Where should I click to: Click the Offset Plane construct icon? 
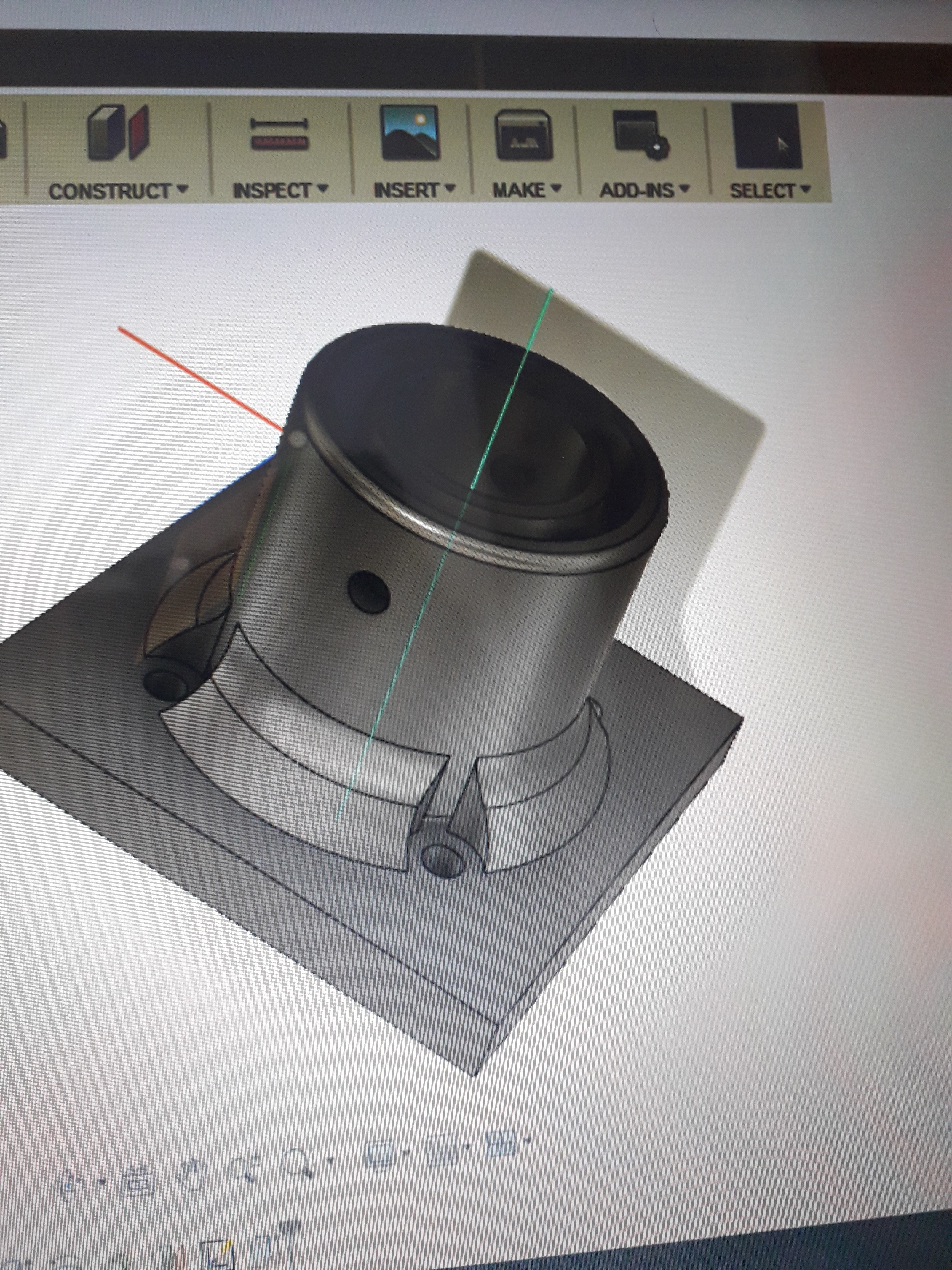pos(118,133)
